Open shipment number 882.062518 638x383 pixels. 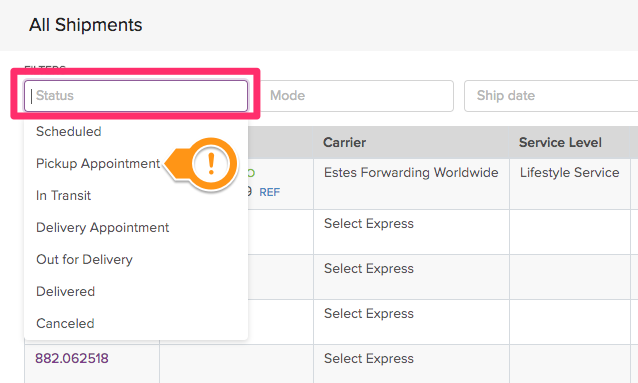click(x=72, y=358)
